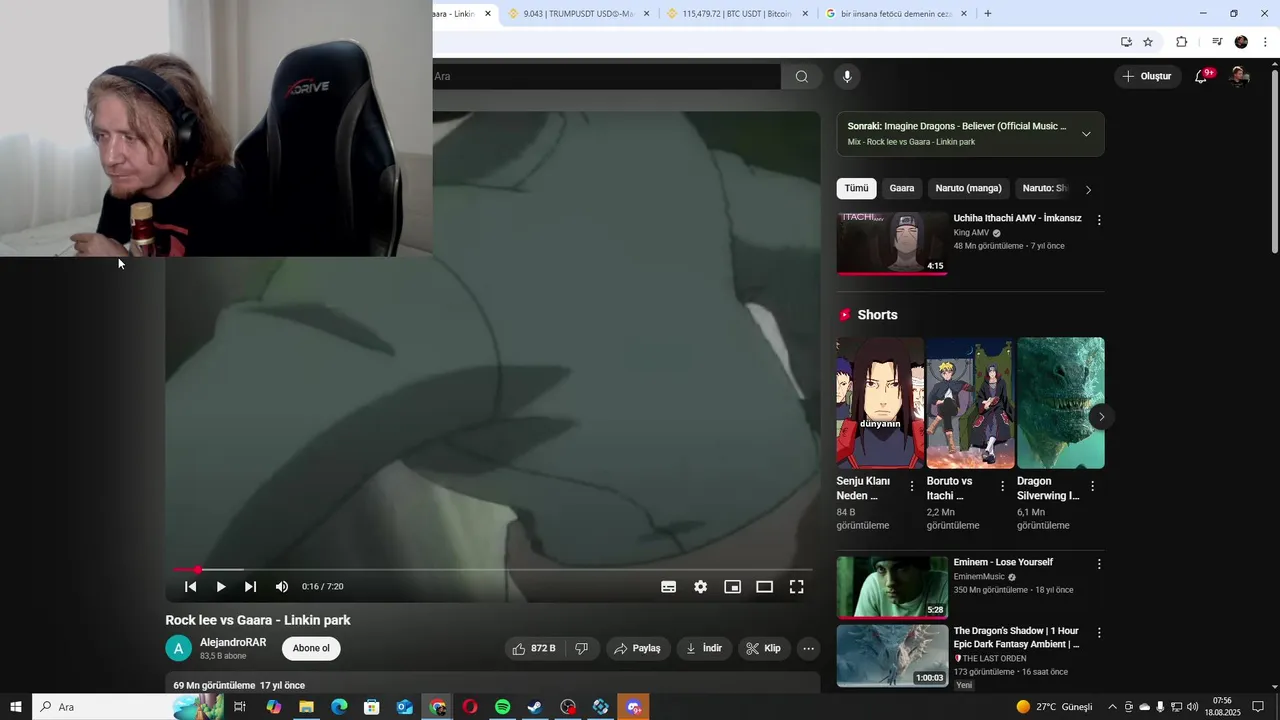Open The Dragon's Shadow video thumbnail
The image size is (1280, 720).
(892, 656)
